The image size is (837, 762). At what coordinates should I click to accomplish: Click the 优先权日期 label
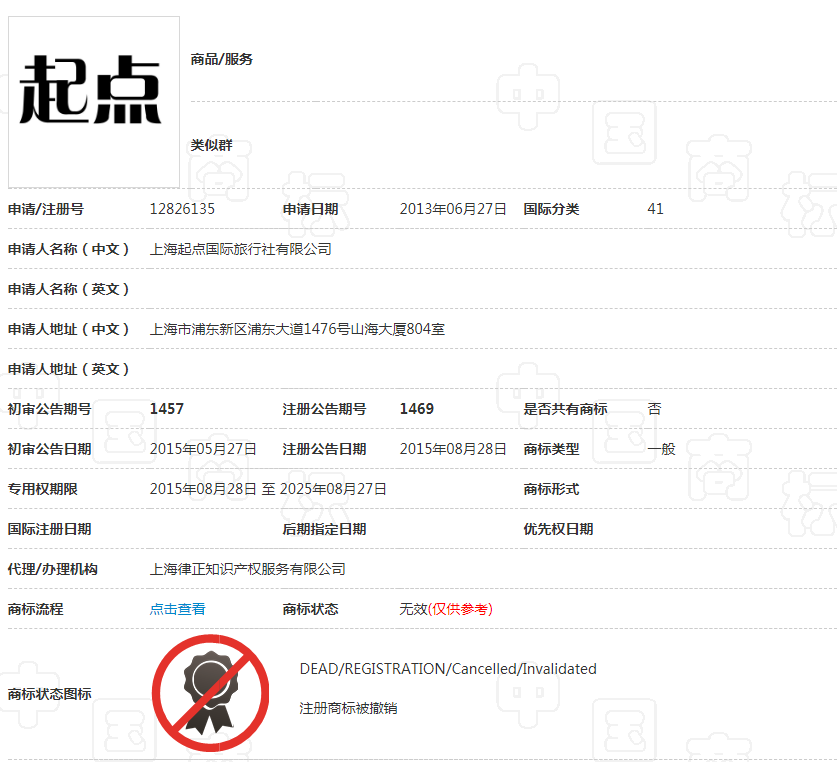tap(558, 529)
